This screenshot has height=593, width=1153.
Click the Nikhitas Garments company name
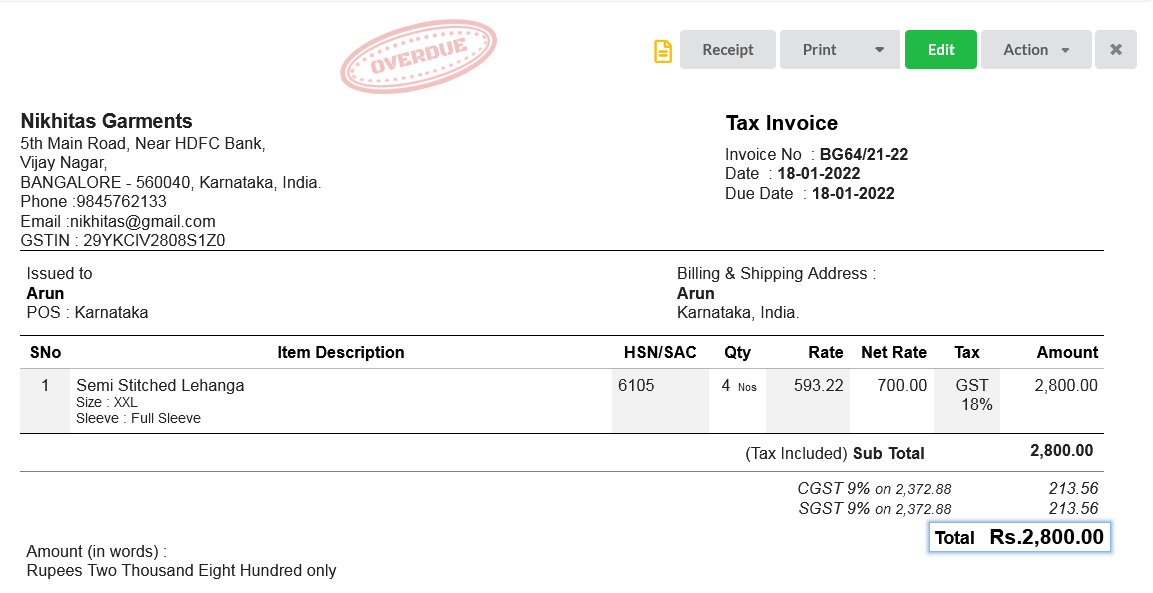pos(107,121)
